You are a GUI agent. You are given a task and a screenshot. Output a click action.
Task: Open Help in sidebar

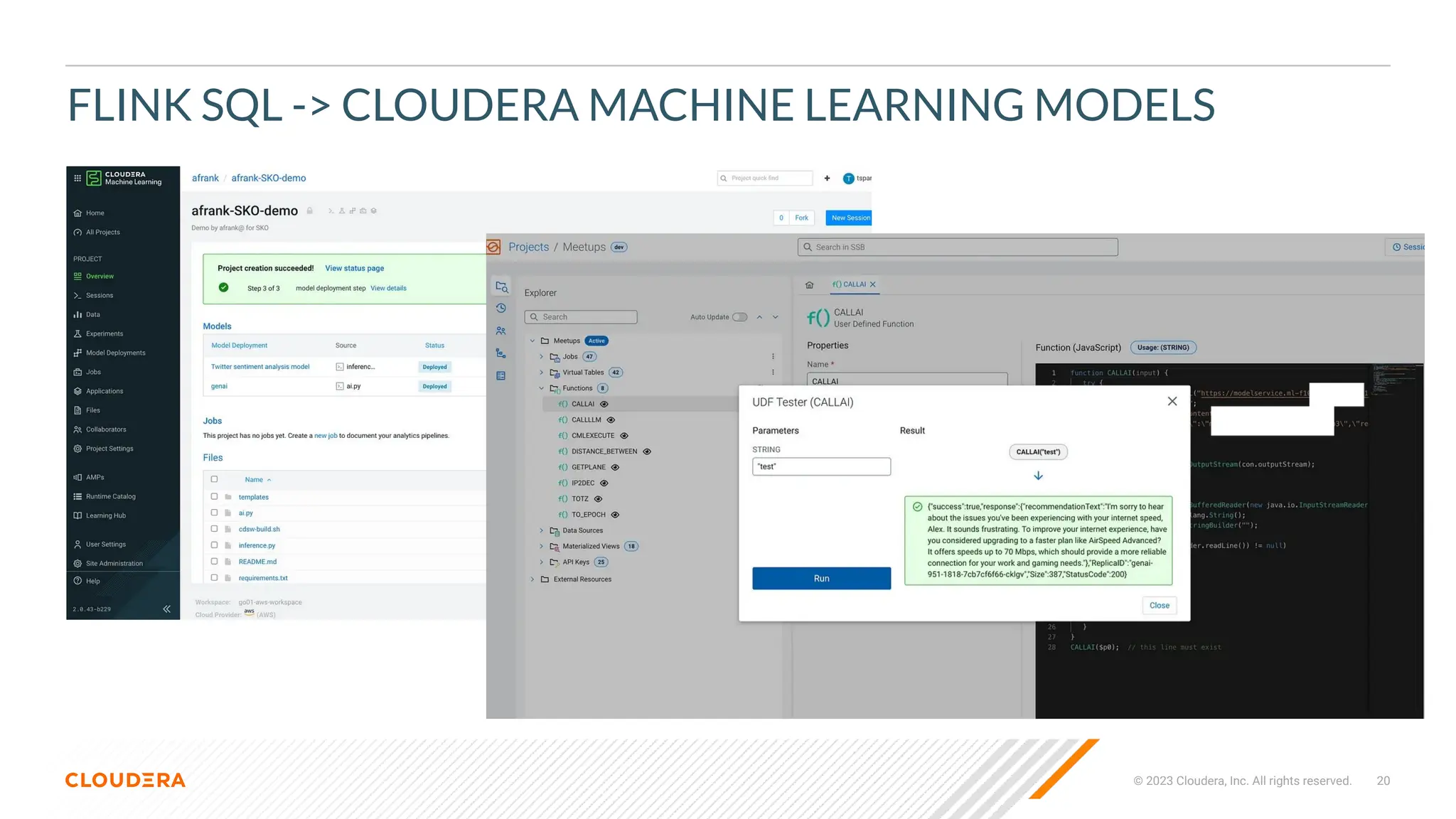pyautogui.click(x=87, y=582)
